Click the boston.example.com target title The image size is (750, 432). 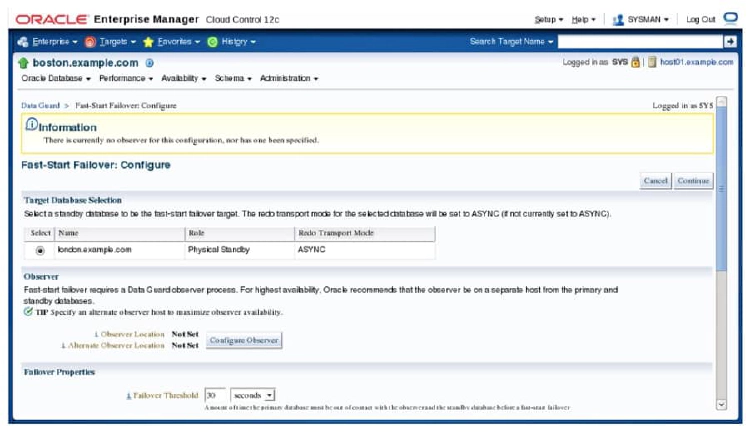click(85, 63)
